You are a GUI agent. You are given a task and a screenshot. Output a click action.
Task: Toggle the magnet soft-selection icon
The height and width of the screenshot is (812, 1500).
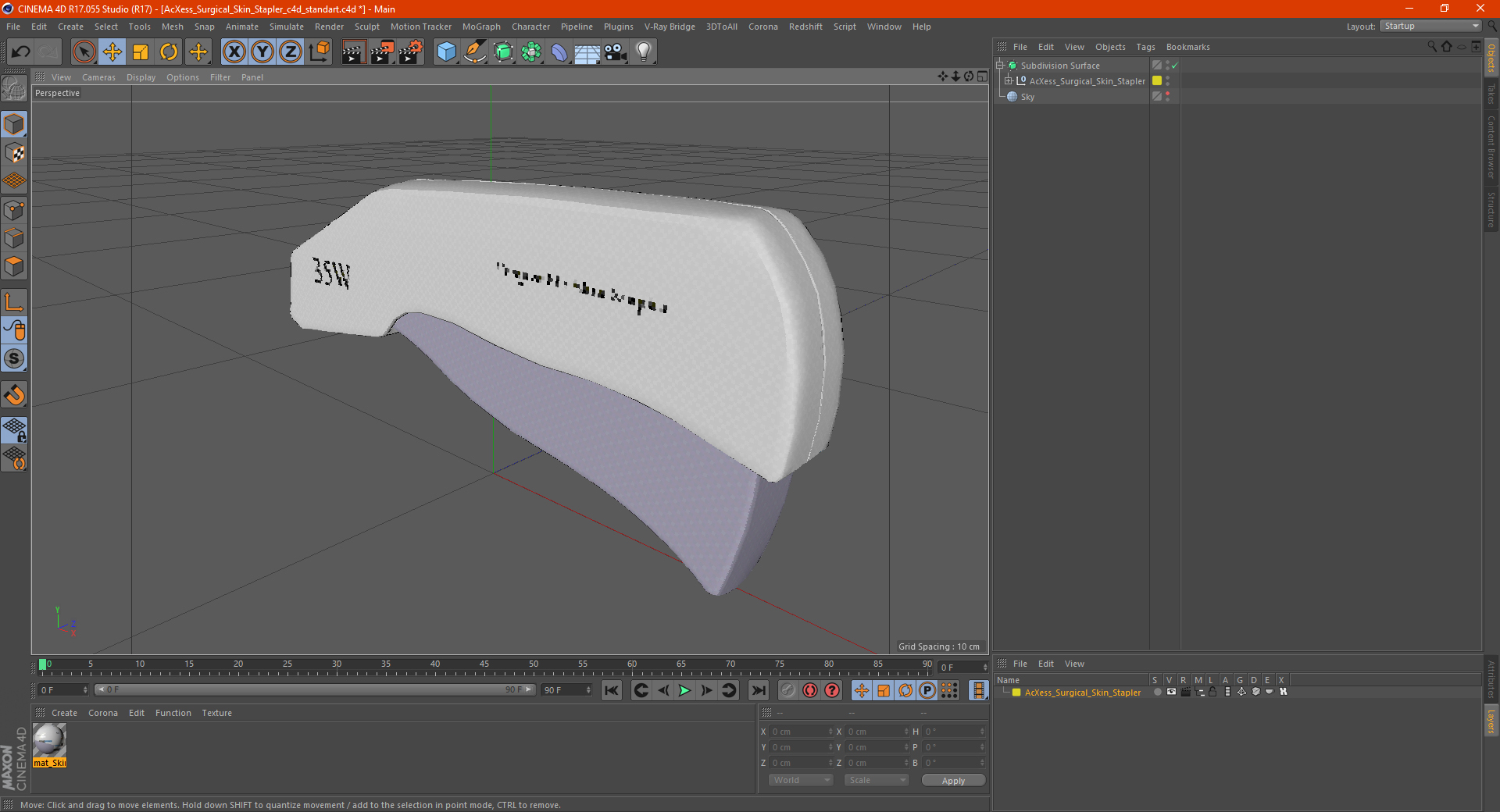[14, 395]
